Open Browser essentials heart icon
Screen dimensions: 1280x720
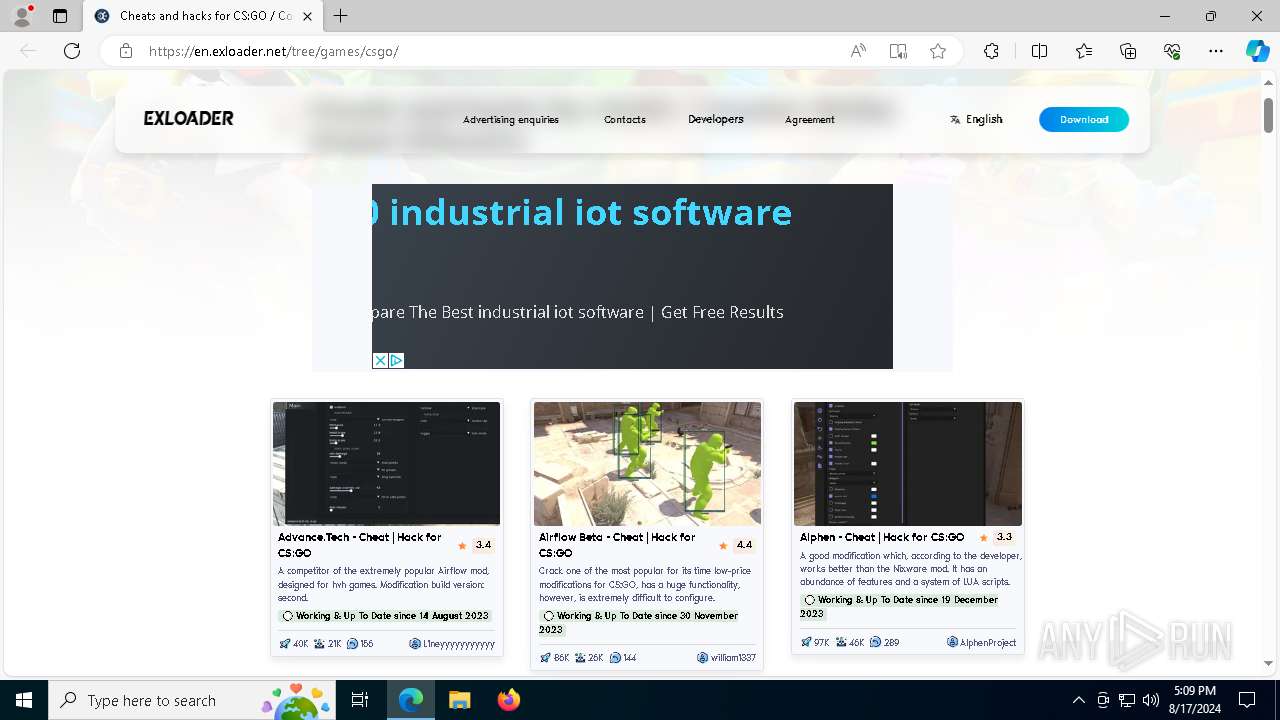pos(1172,51)
